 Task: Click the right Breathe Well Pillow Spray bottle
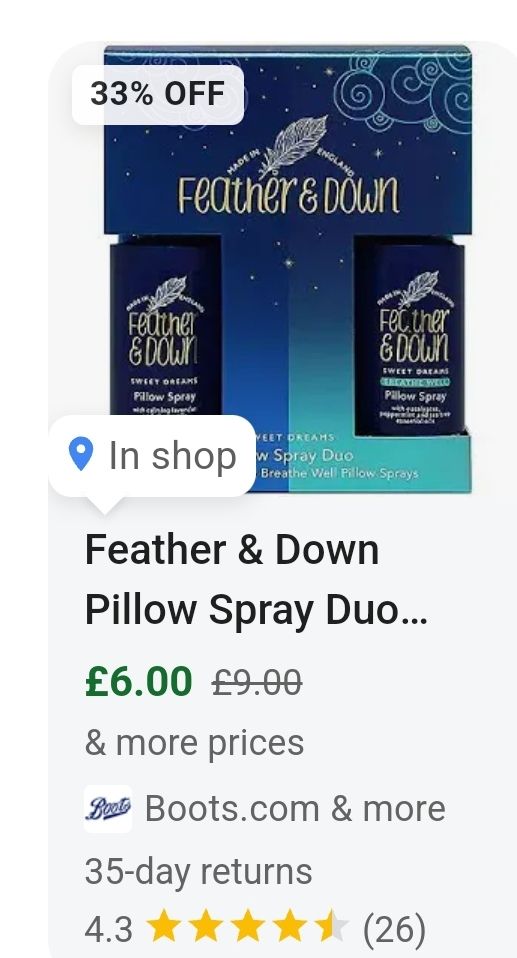pyautogui.click(x=410, y=335)
